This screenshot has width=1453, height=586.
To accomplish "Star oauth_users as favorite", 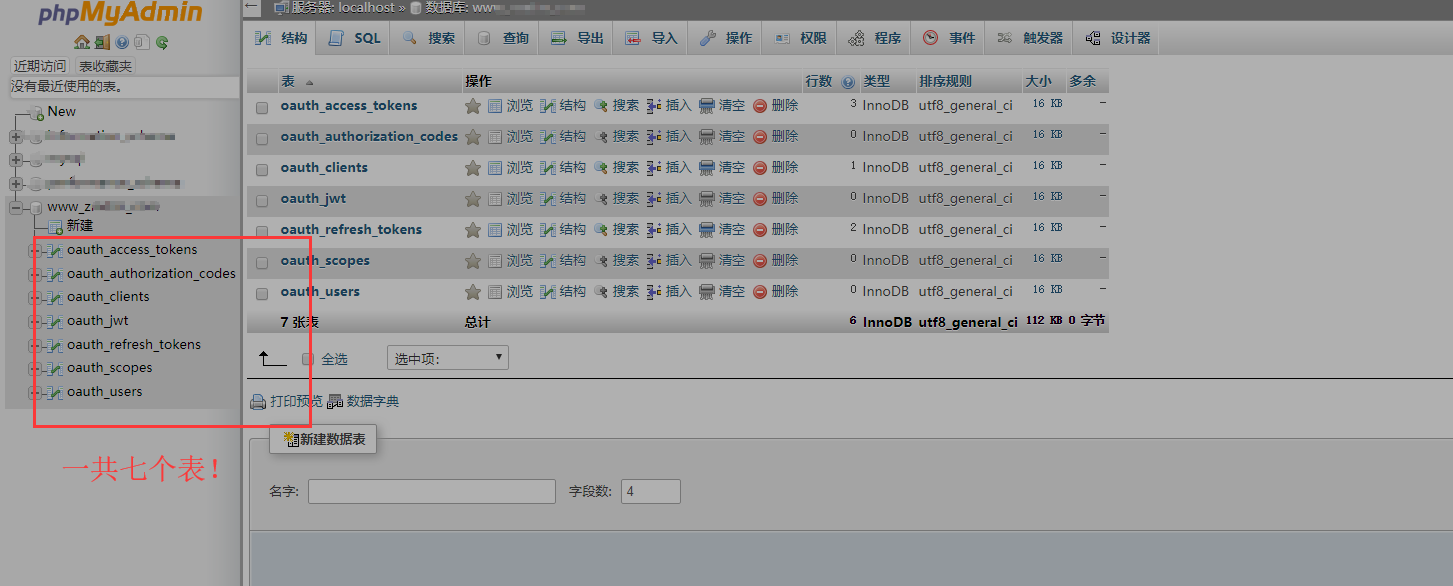I will coord(473,292).
